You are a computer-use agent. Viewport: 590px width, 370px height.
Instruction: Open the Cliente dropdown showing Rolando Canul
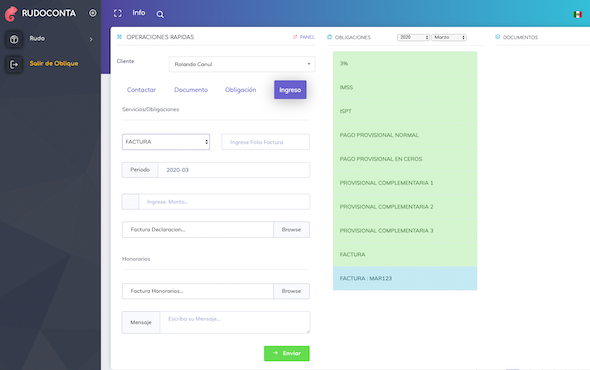242,64
